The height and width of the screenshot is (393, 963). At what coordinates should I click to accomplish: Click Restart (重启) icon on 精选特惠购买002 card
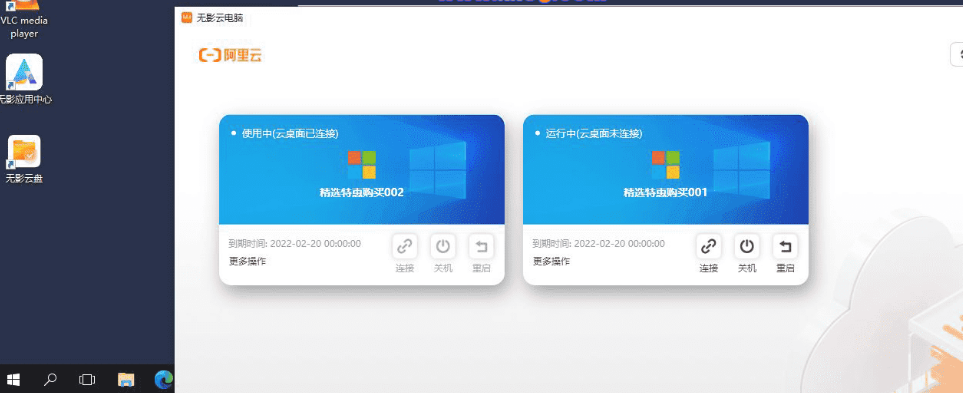coord(481,247)
